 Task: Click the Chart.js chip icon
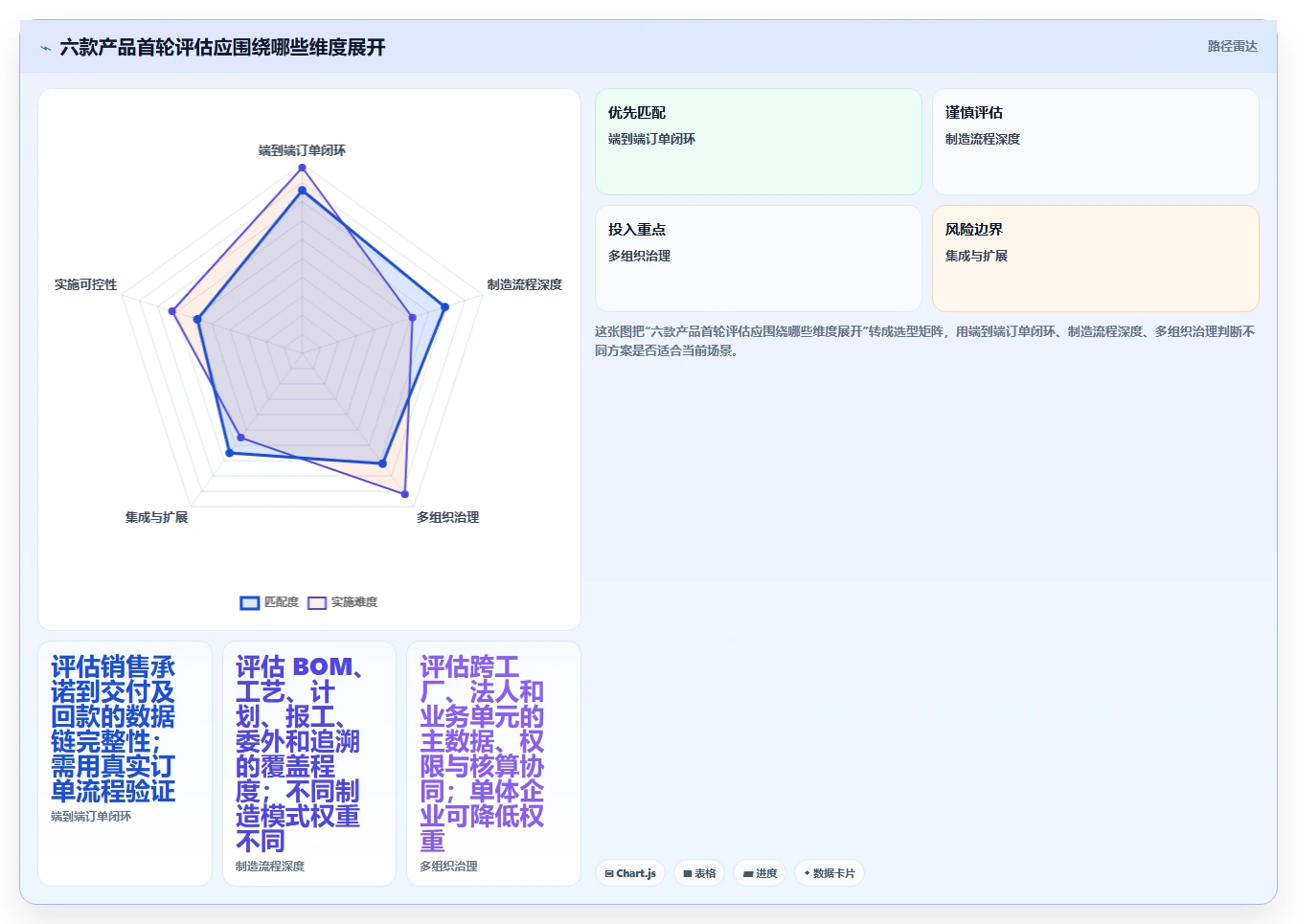[609, 873]
